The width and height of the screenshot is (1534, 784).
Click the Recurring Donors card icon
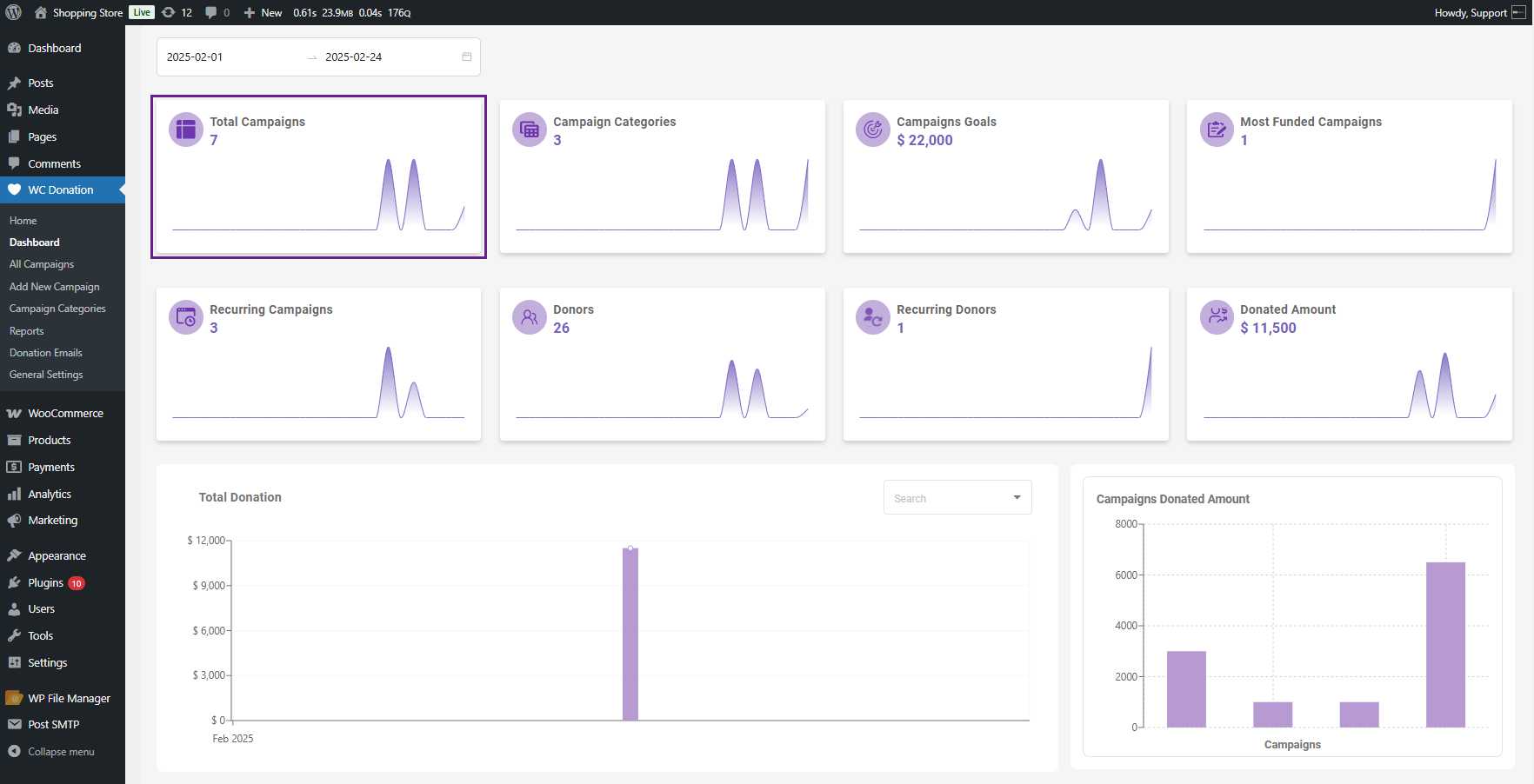(x=872, y=317)
